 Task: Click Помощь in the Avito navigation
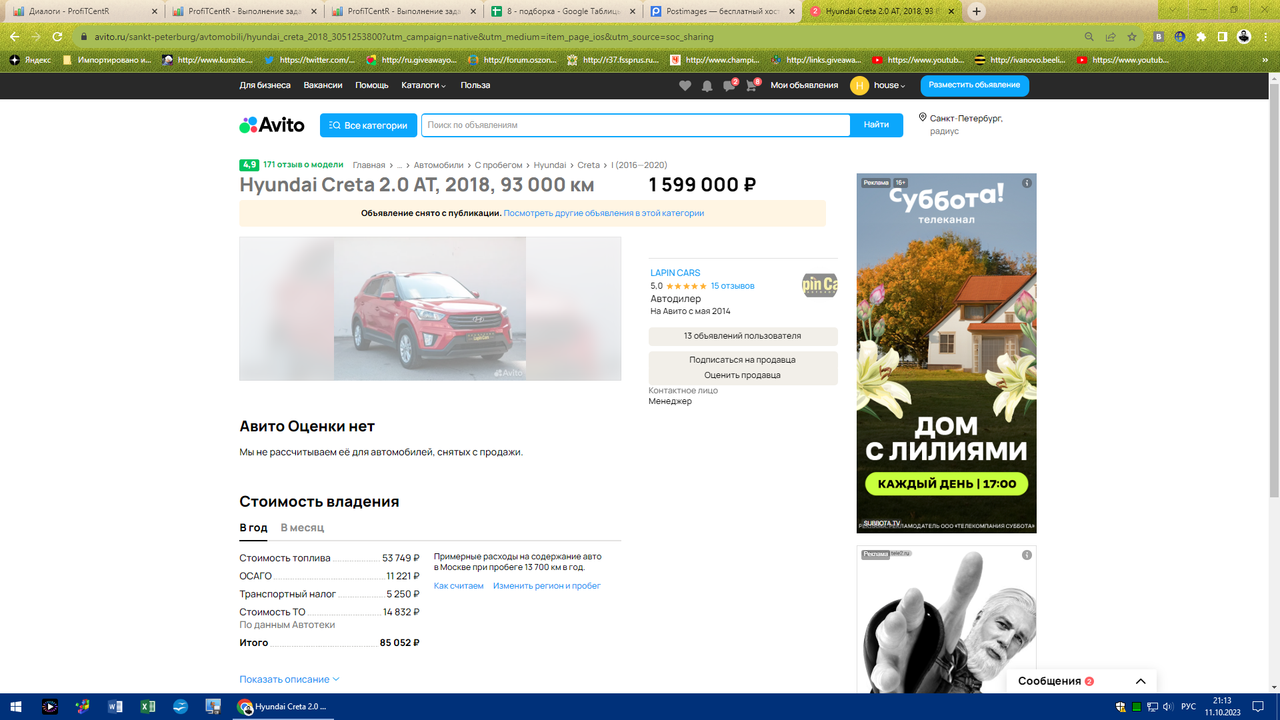point(371,85)
